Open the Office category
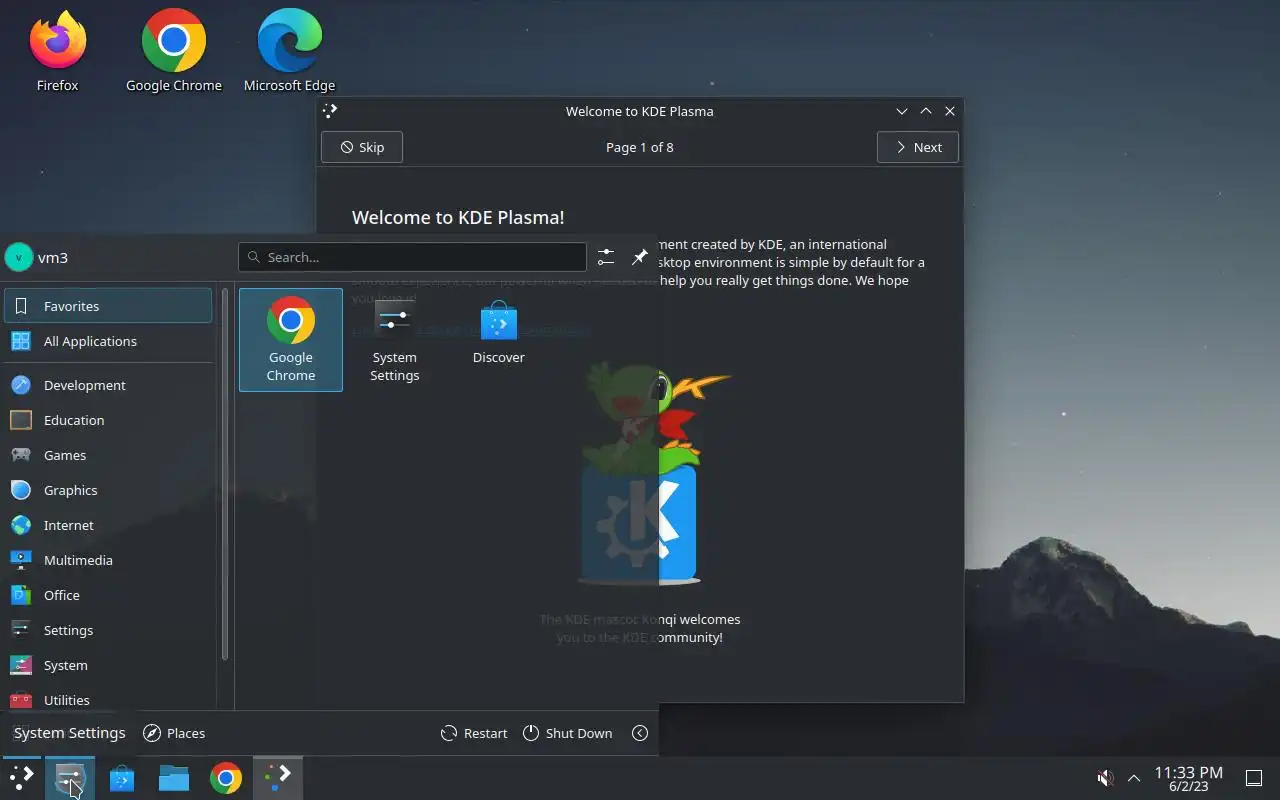The height and width of the screenshot is (800, 1280). (108, 595)
